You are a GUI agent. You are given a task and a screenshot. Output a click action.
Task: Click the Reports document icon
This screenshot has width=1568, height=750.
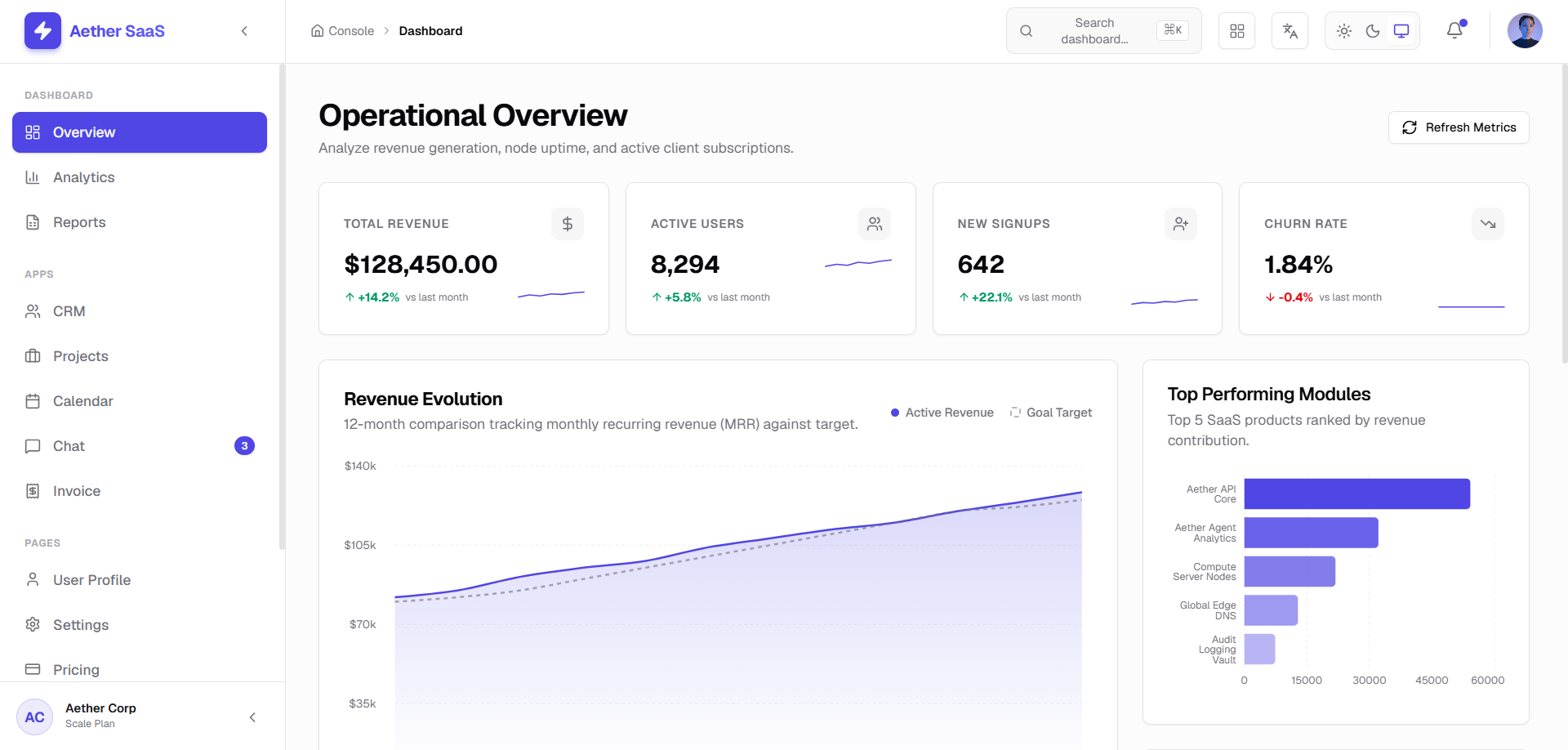pyautogui.click(x=33, y=222)
